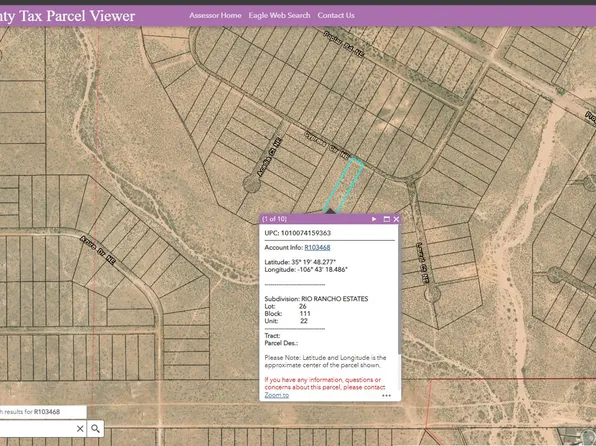Select the cyan highlighted parcel
This screenshot has height=446, width=596.
pos(344,185)
